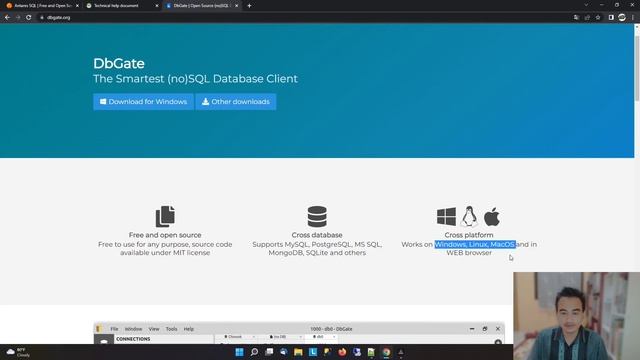Click the Chrome icon on the taskbar

click(x=386, y=352)
